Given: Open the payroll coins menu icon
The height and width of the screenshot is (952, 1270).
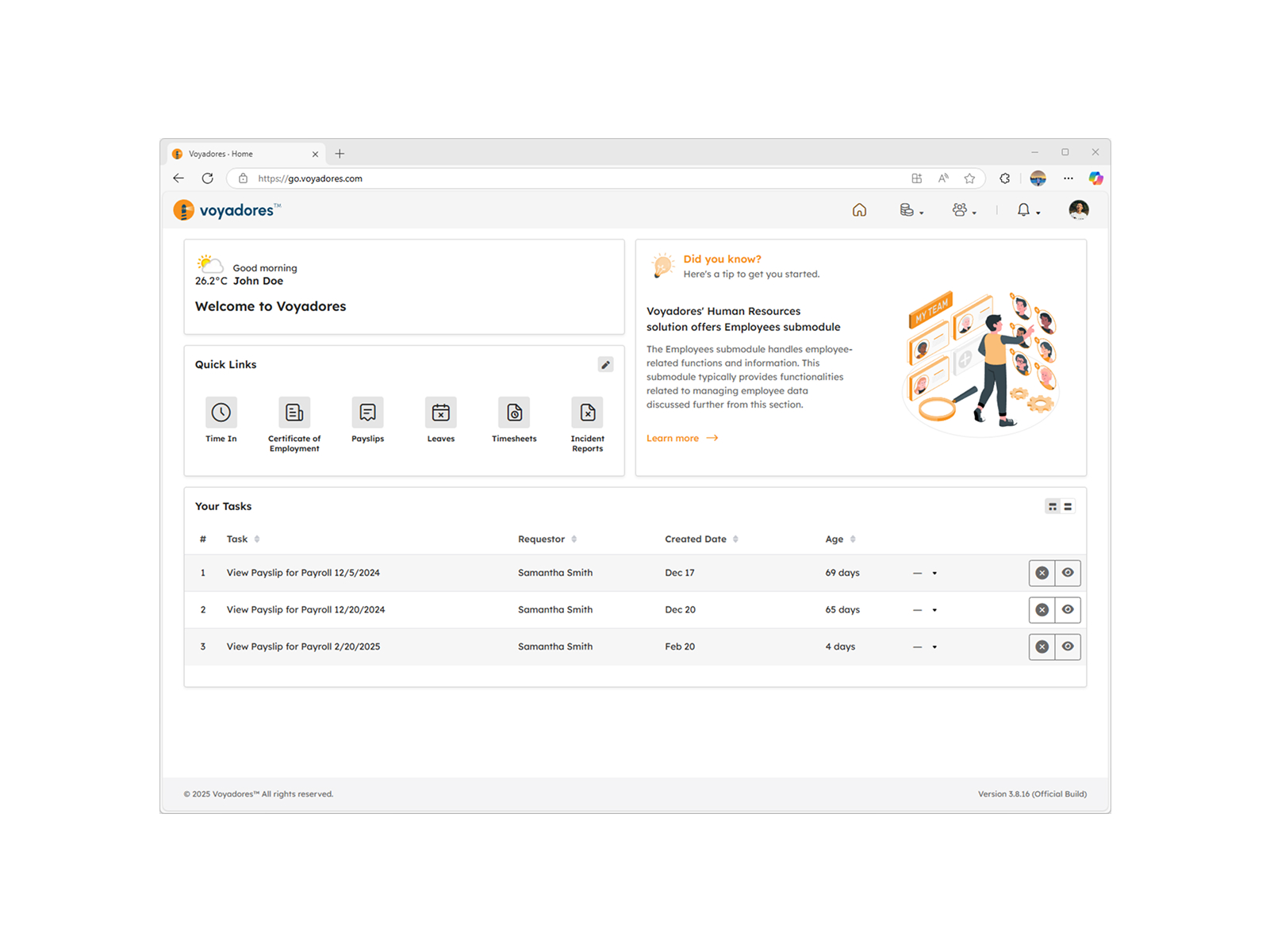Looking at the screenshot, I should pyautogui.click(x=911, y=210).
